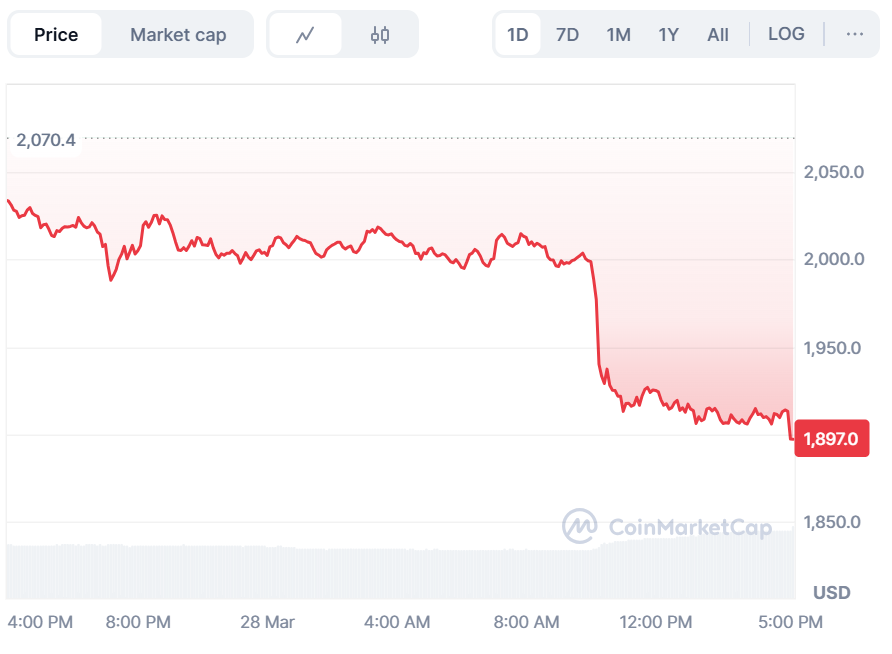Switch to the candlestick chart icon
This screenshot has height=654, width=892.
[379, 35]
